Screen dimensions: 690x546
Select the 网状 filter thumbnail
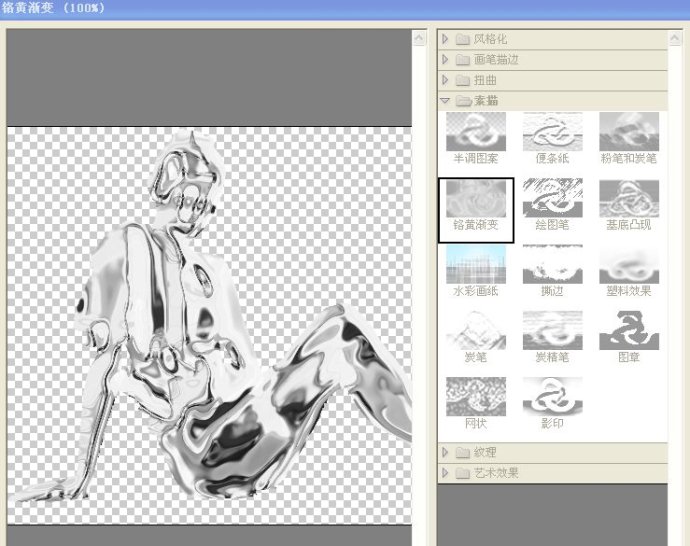pyautogui.click(x=475, y=397)
